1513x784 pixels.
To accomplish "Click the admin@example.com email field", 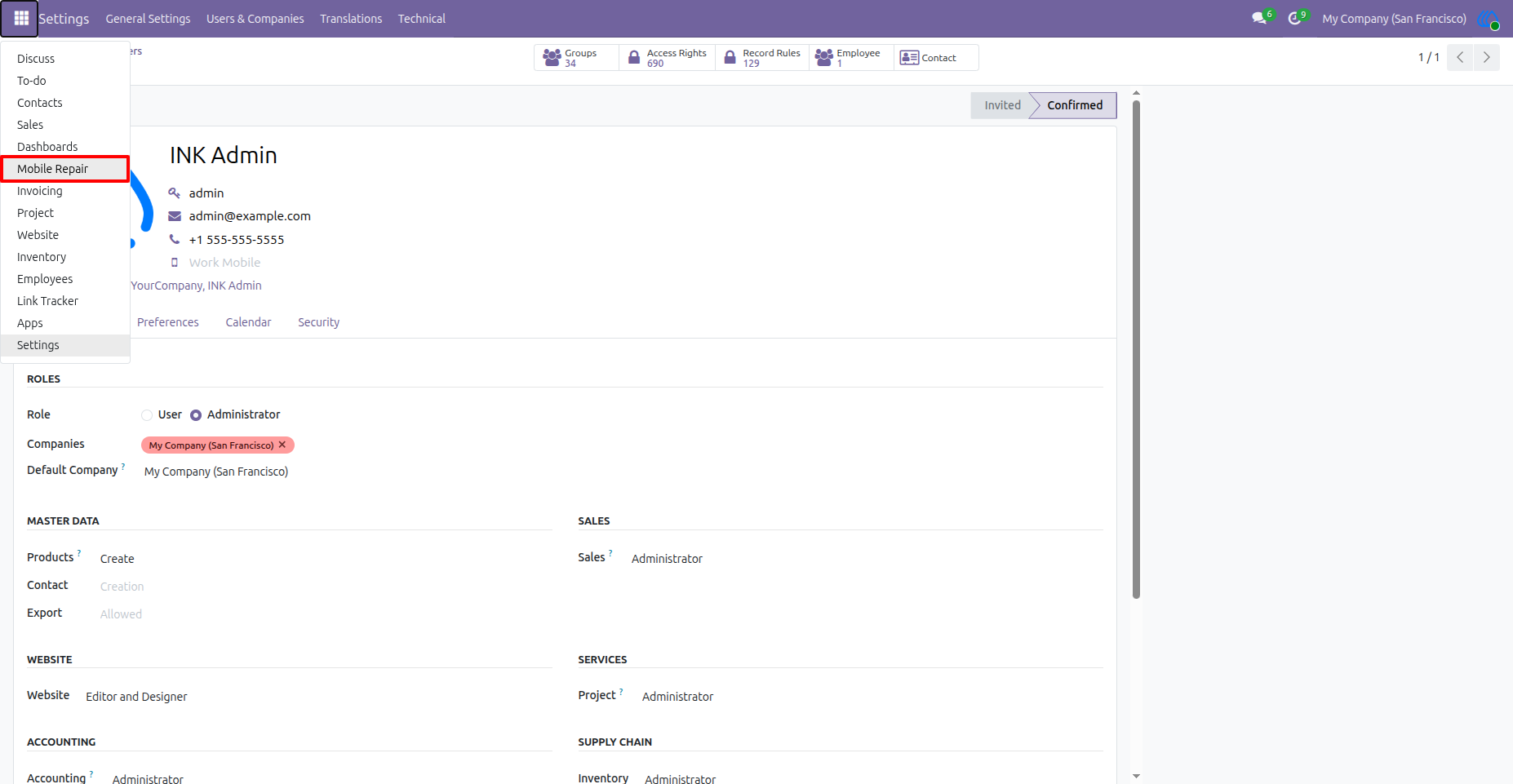I will point(250,216).
